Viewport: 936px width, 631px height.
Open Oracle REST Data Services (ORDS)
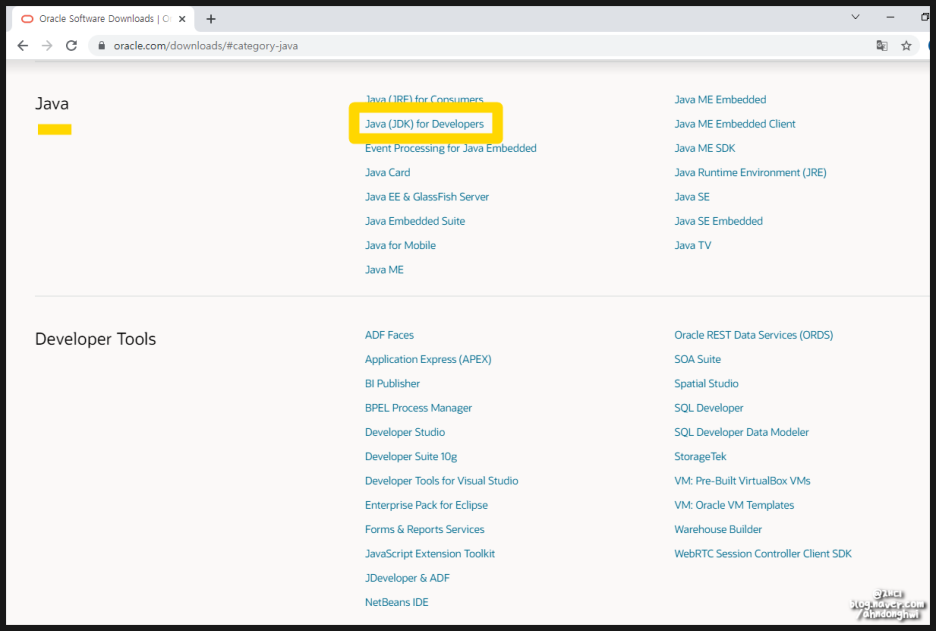[753, 335]
